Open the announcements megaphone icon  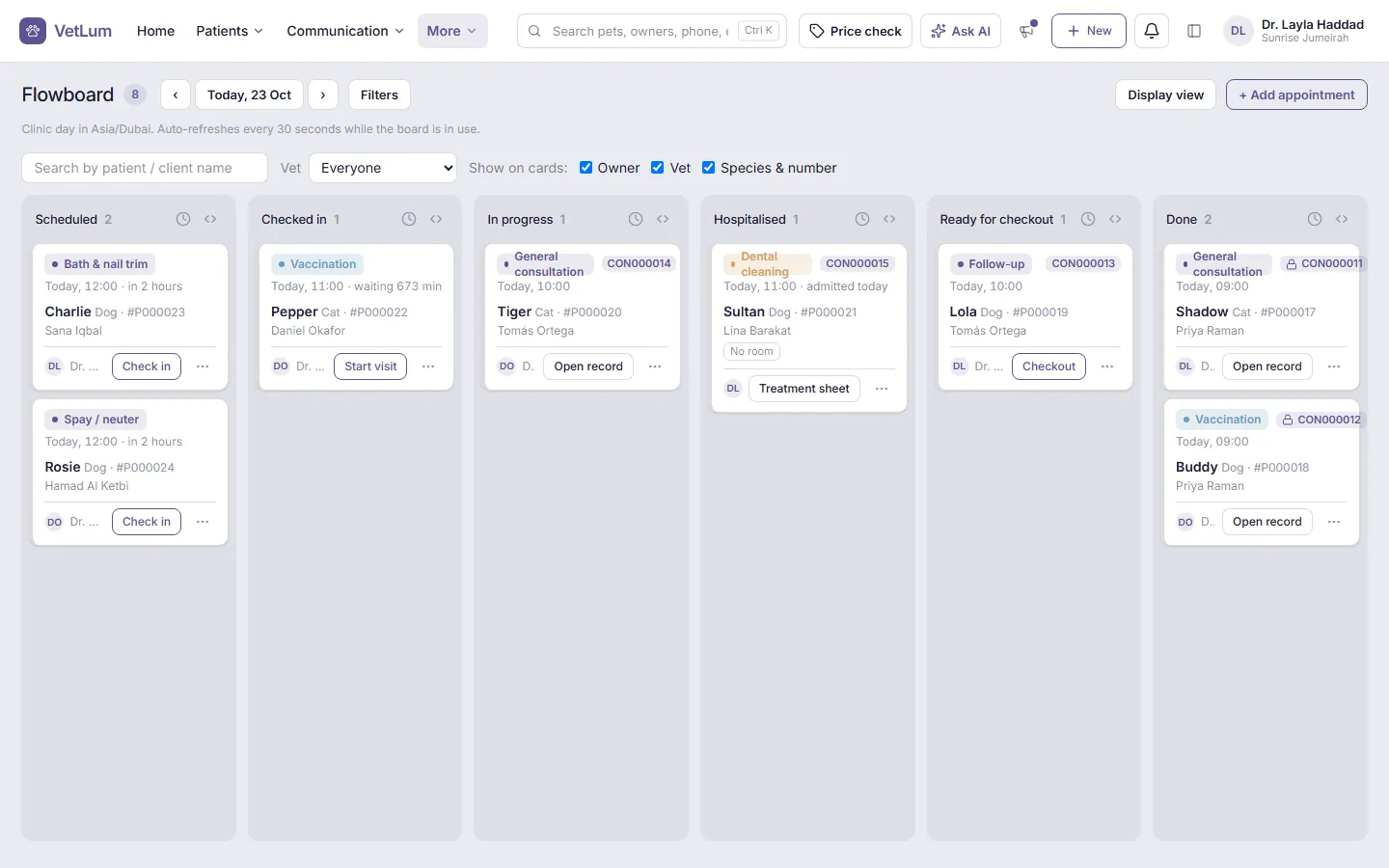click(x=1026, y=31)
